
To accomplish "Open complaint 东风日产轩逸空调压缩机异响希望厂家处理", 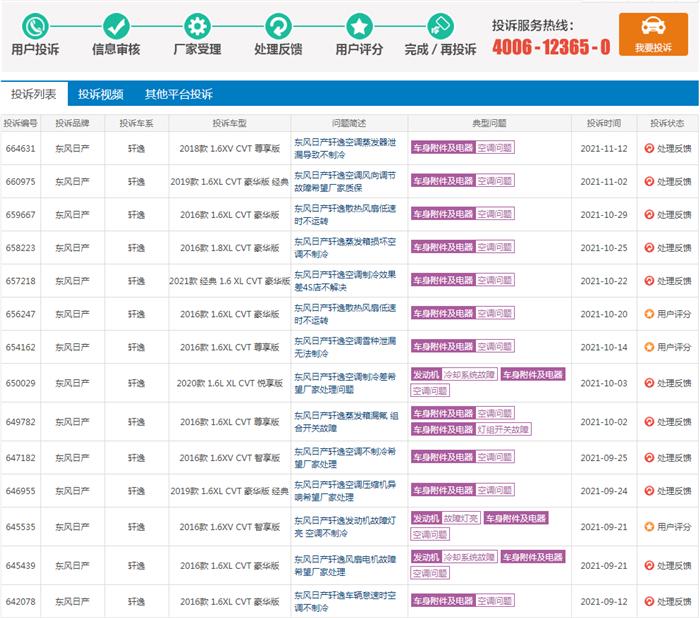I will [345, 491].
